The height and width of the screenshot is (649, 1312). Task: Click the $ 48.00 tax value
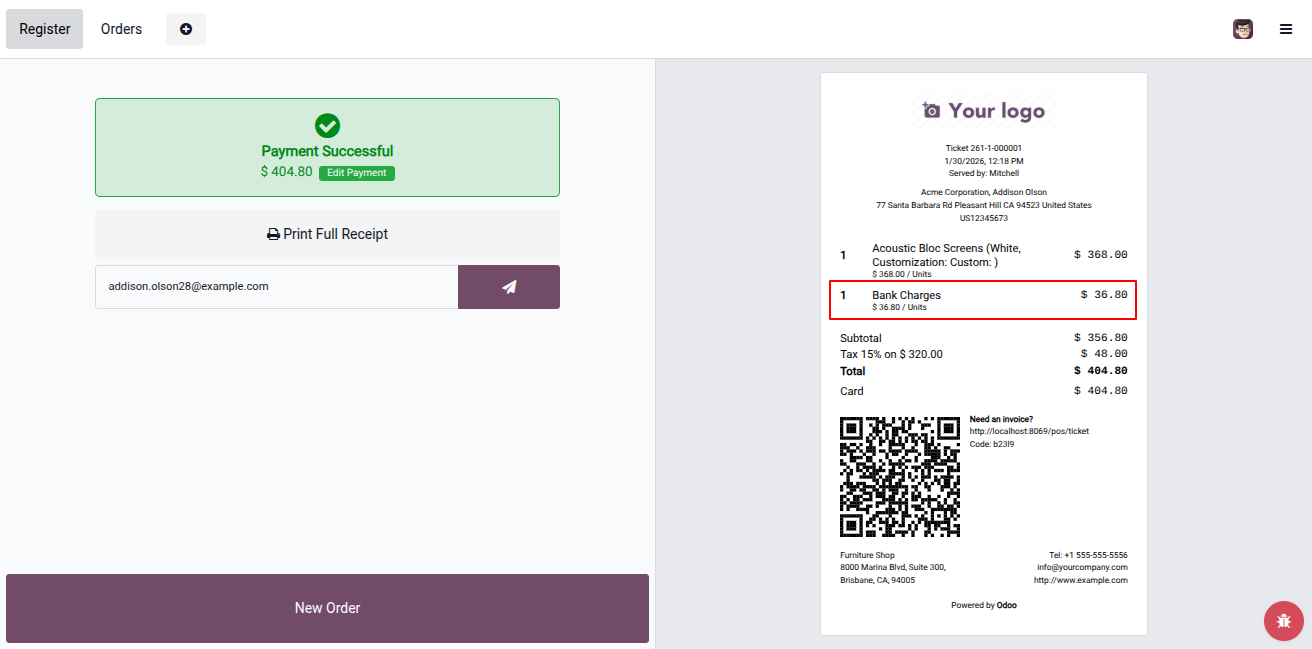point(1104,354)
